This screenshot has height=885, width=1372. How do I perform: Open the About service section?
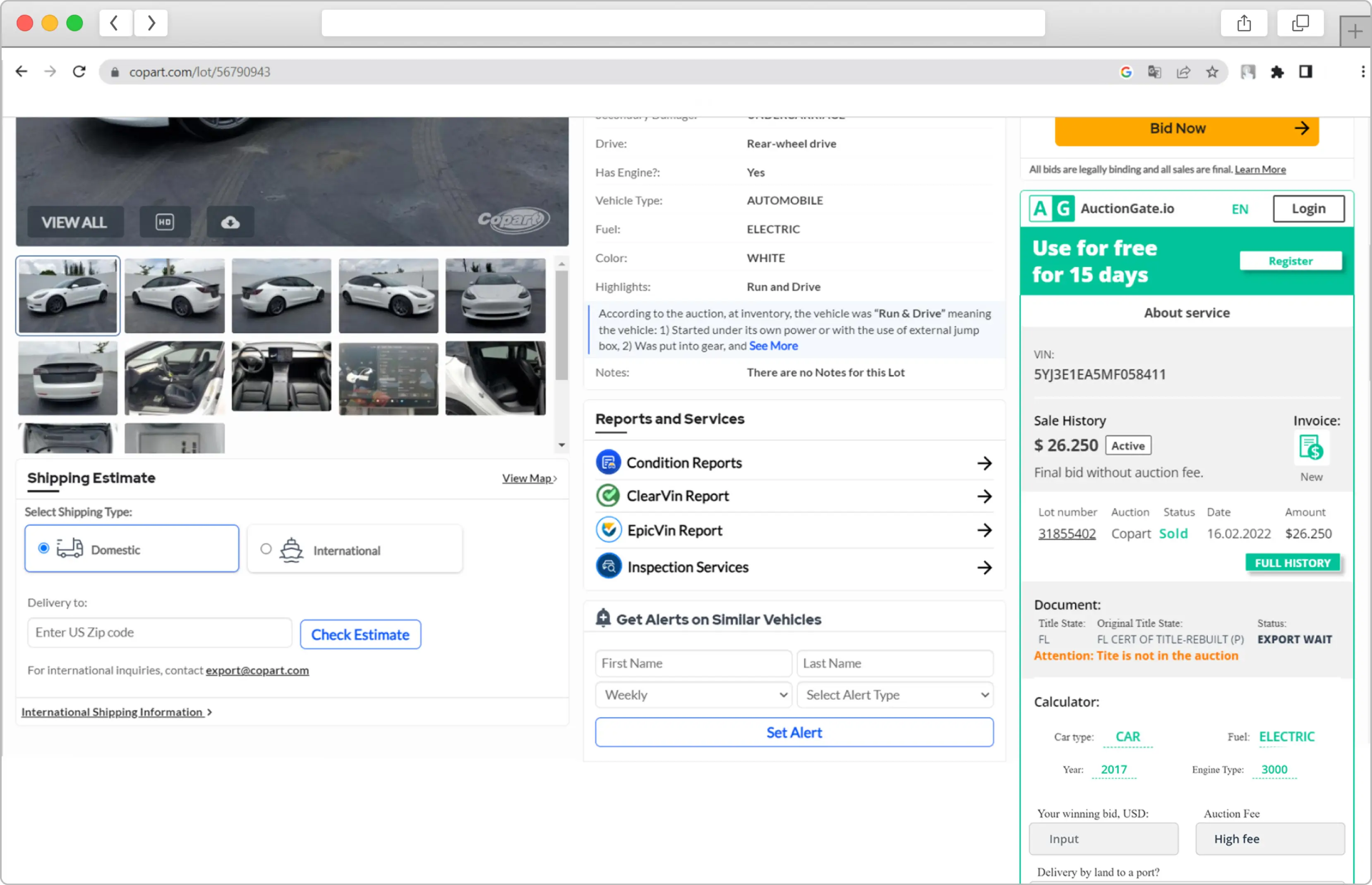(1186, 313)
